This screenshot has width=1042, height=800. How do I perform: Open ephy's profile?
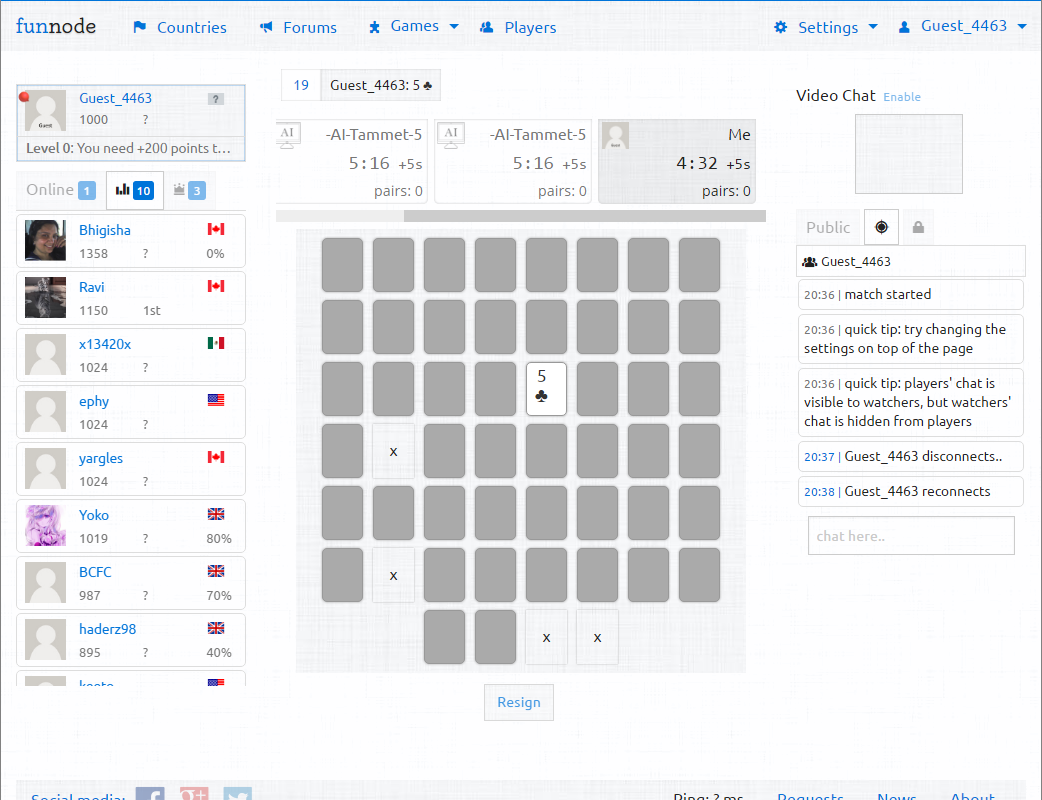point(94,401)
